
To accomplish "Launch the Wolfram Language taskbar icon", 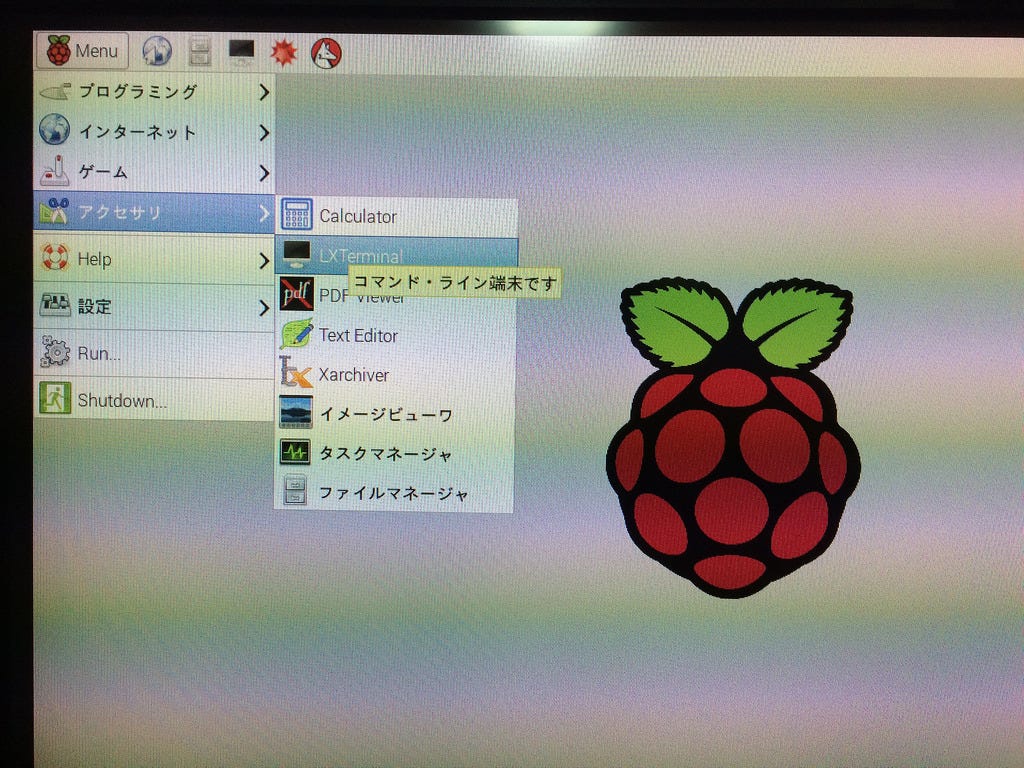I will point(326,50).
